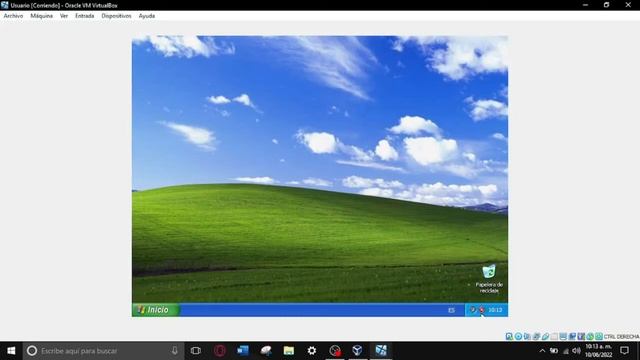Click the Inicio start button in Windows XP

click(x=155, y=310)
